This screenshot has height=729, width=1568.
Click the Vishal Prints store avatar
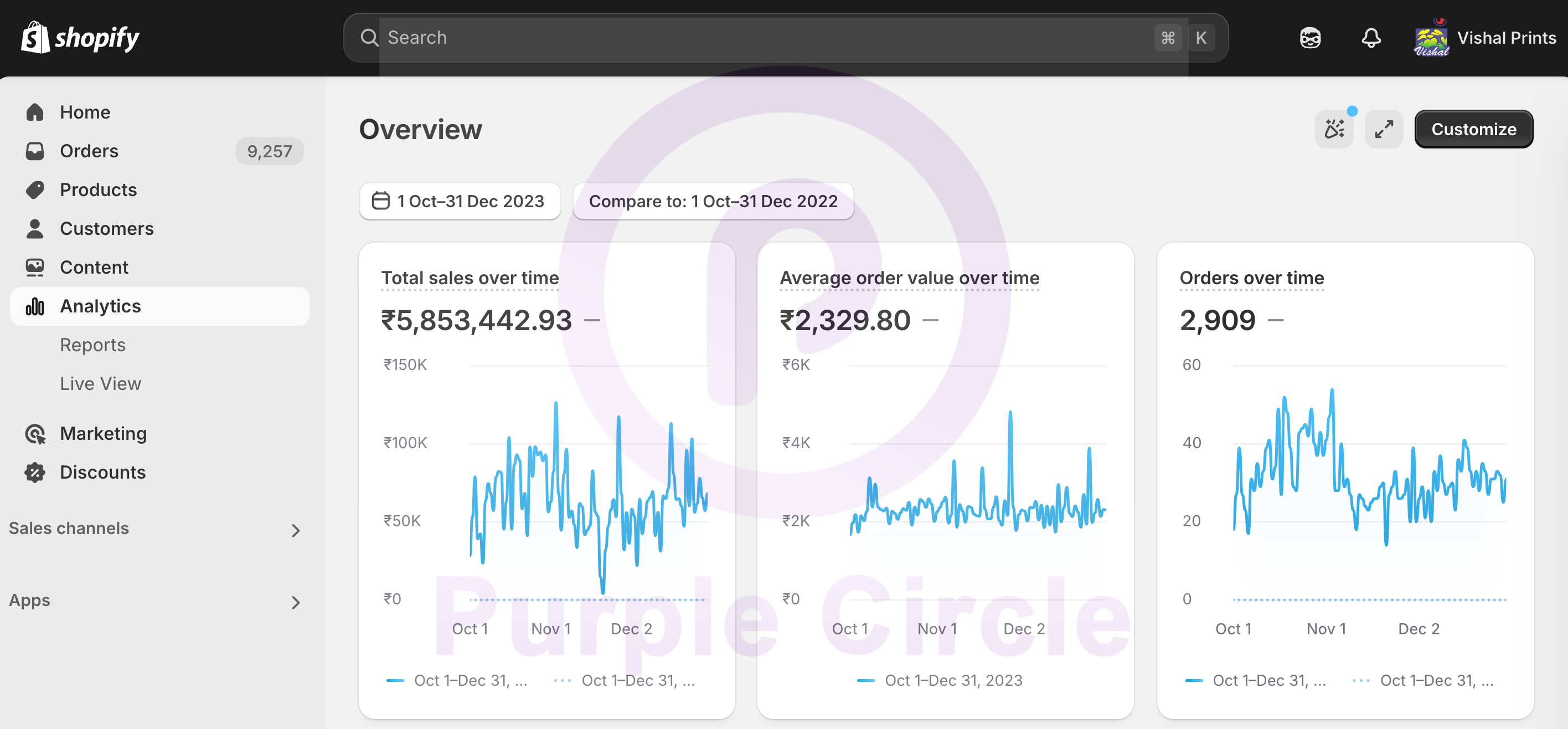1432,38
